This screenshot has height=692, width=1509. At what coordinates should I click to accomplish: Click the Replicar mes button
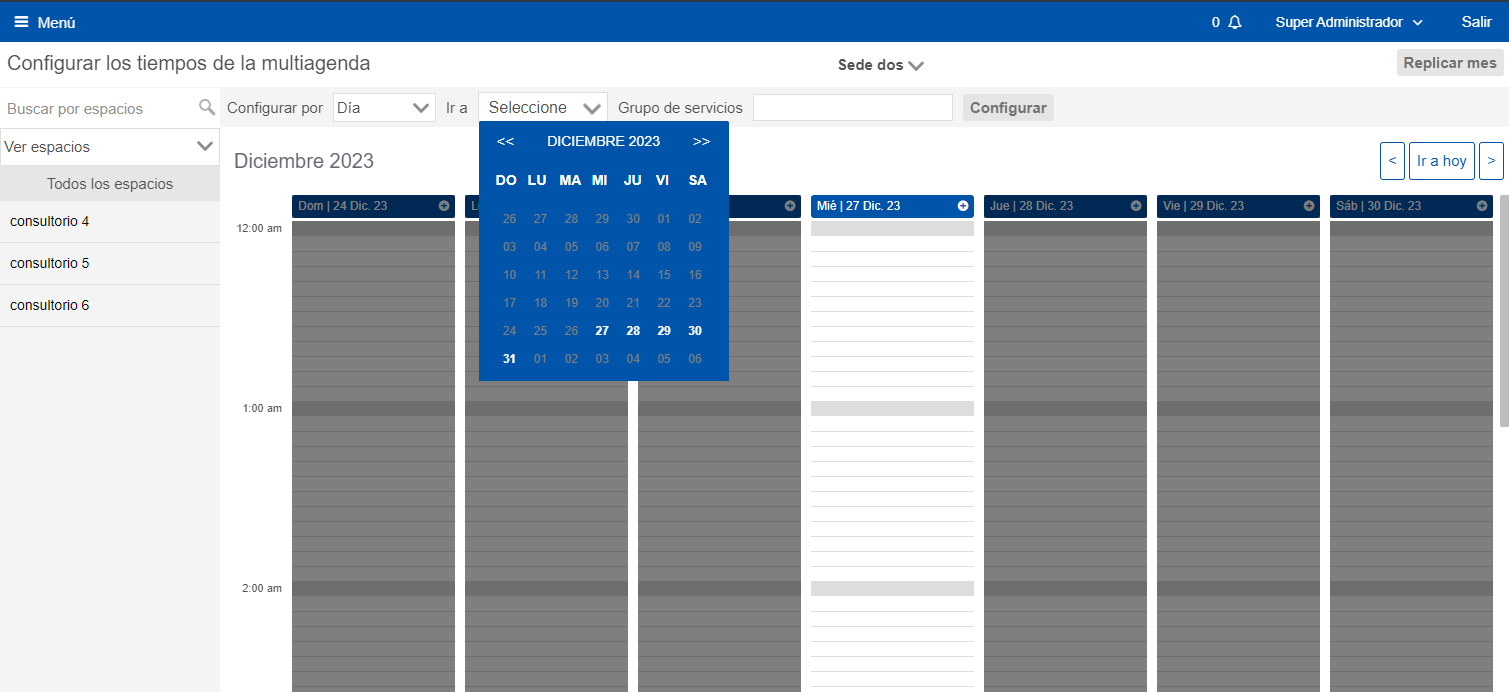point(1450,62)
